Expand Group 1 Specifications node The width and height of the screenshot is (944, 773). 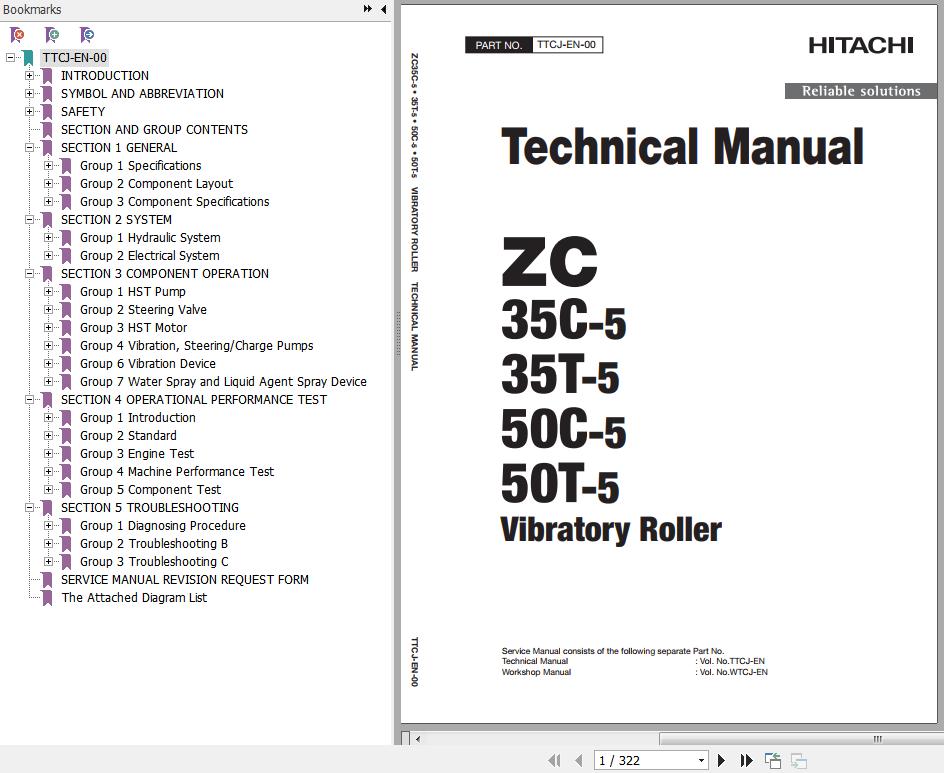point(48,166)
